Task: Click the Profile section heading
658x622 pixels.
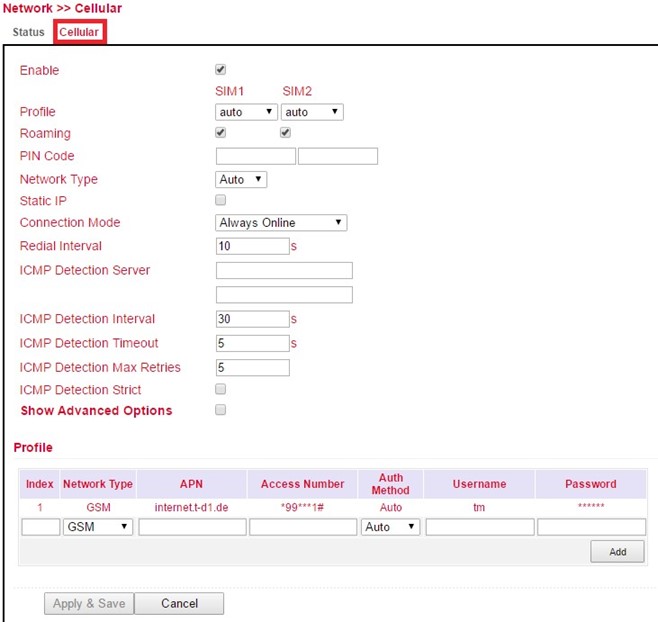Action: pos(33,447)
